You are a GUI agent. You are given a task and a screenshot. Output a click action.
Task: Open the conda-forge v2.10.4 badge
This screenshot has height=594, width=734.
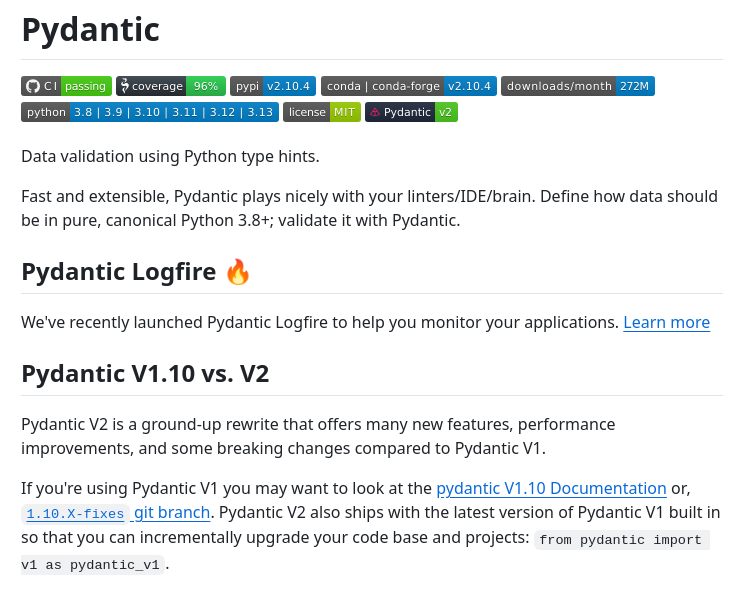pos(409,86)
